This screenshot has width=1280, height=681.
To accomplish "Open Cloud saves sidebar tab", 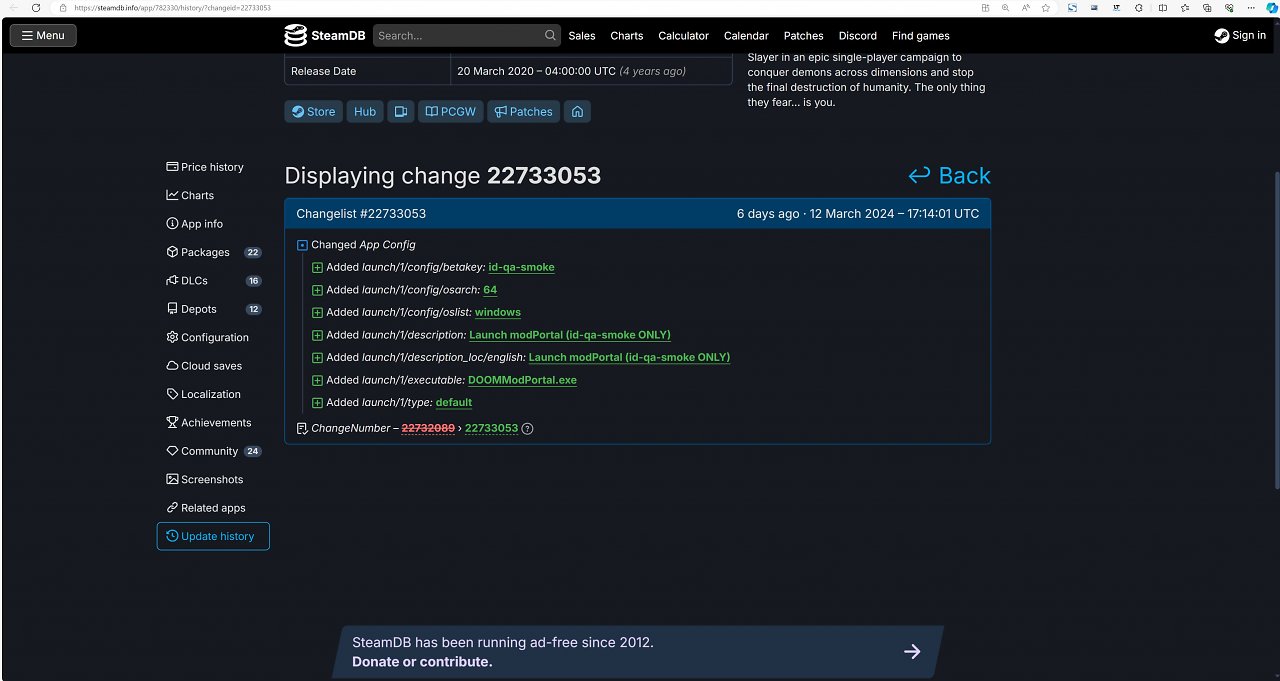I will [x=213, y=366].
